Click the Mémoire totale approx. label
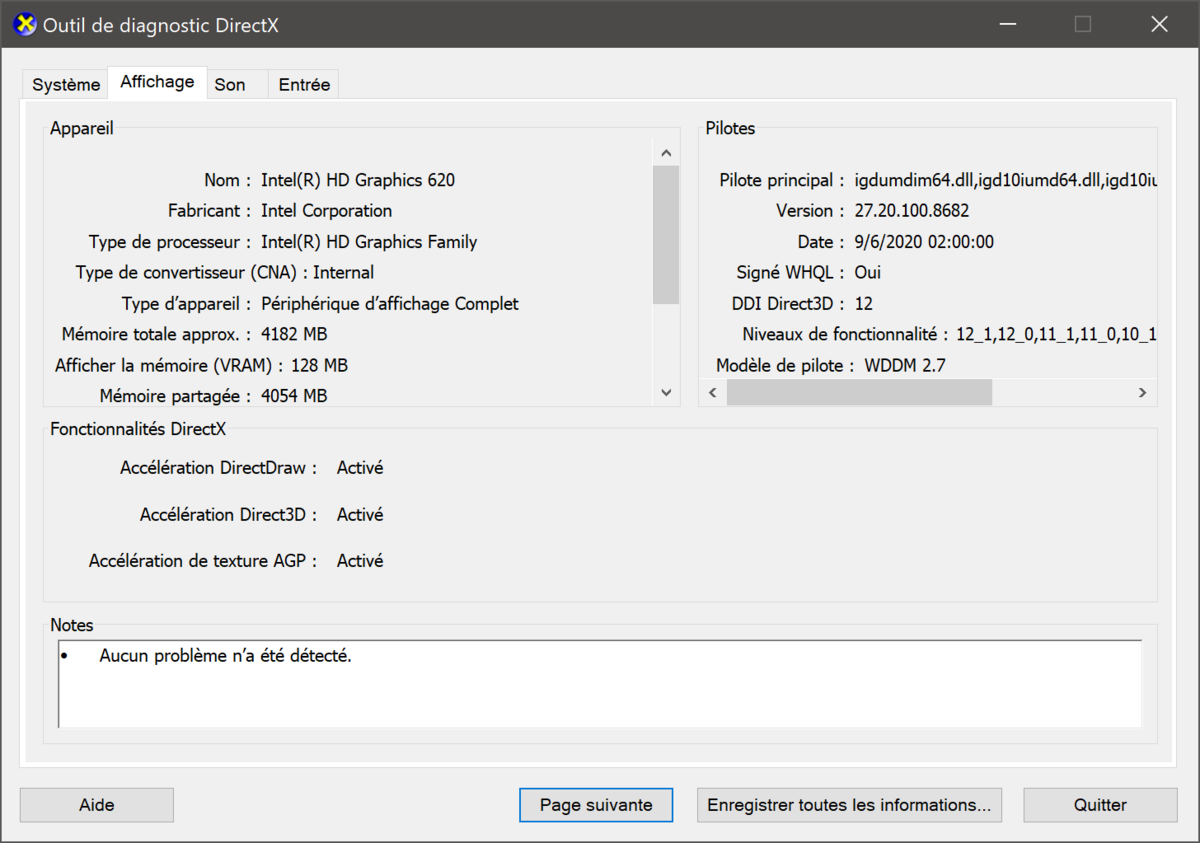 tap(157, 334)
